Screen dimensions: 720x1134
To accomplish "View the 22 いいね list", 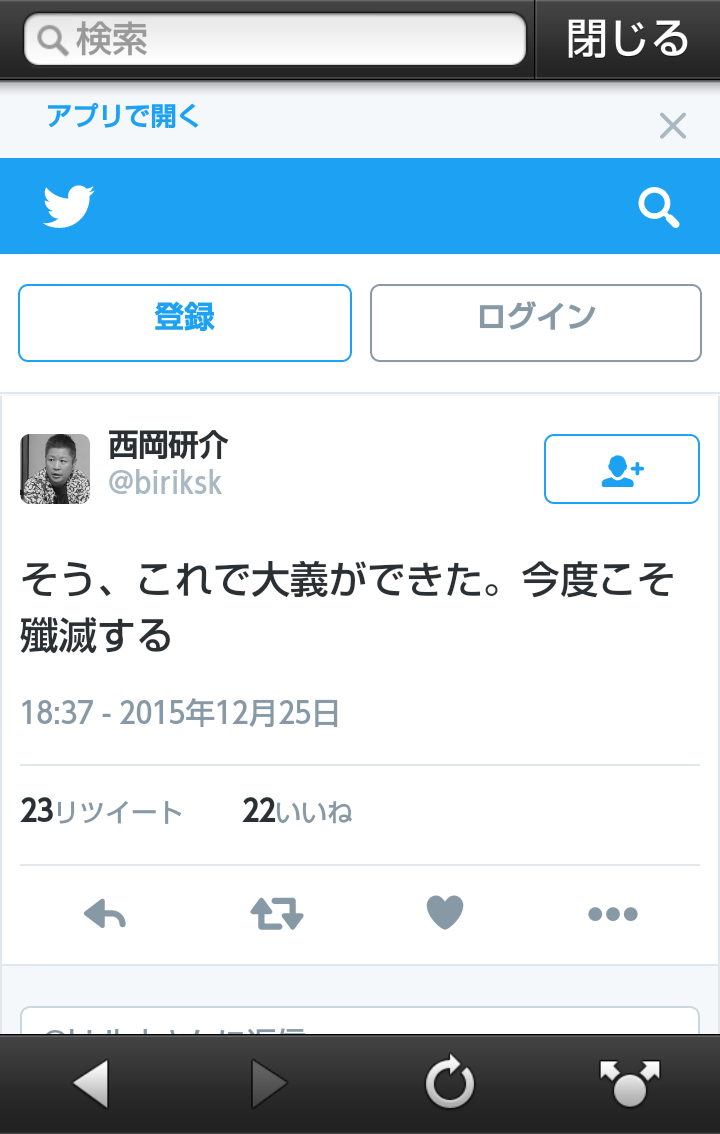I will point(297,811).
